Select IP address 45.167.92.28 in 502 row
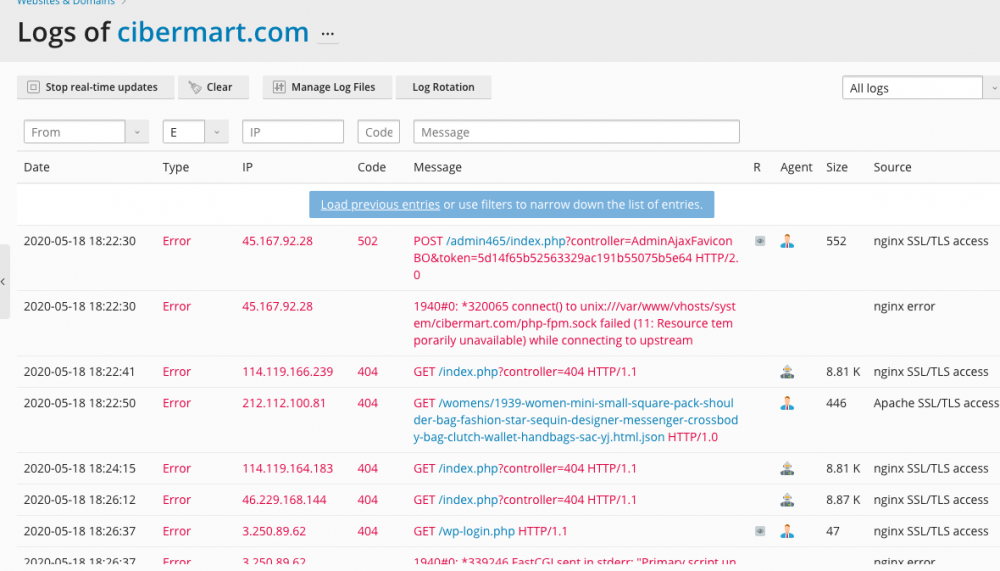This screenshot has height=571, width=1000. (x=277, y=241)
